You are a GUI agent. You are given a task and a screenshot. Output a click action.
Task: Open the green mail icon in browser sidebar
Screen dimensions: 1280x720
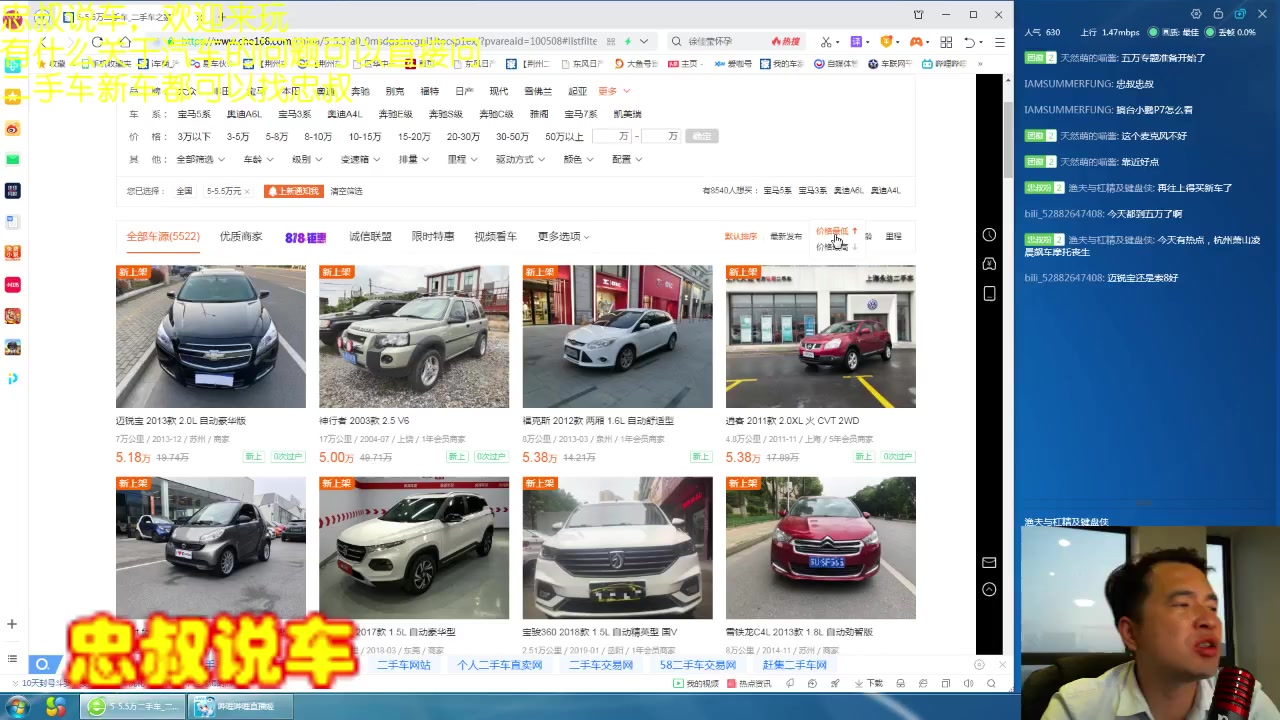[x=12, y=159]
